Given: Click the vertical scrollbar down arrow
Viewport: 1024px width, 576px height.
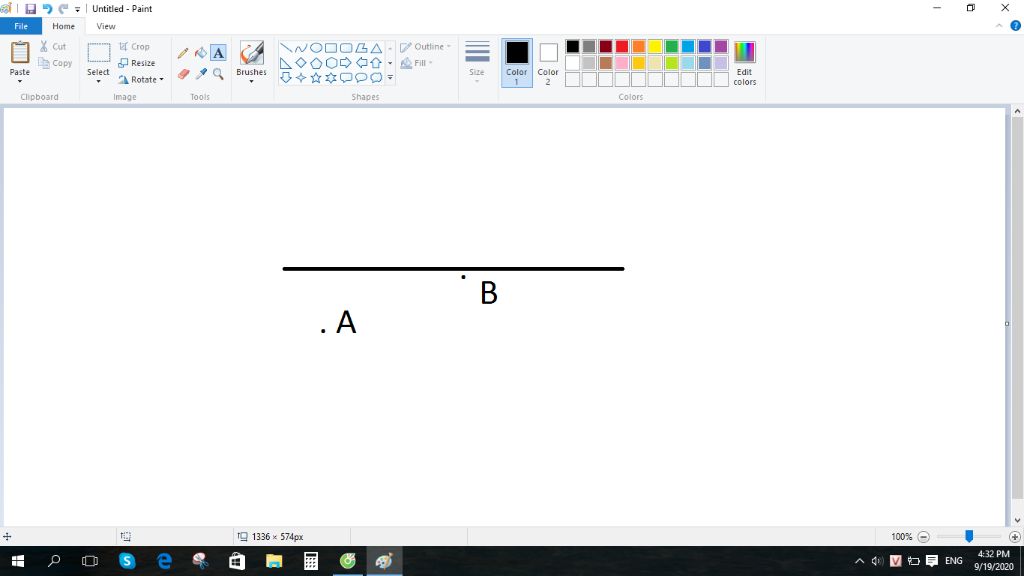Looking at the screenshot, I should pos(1017,520).
